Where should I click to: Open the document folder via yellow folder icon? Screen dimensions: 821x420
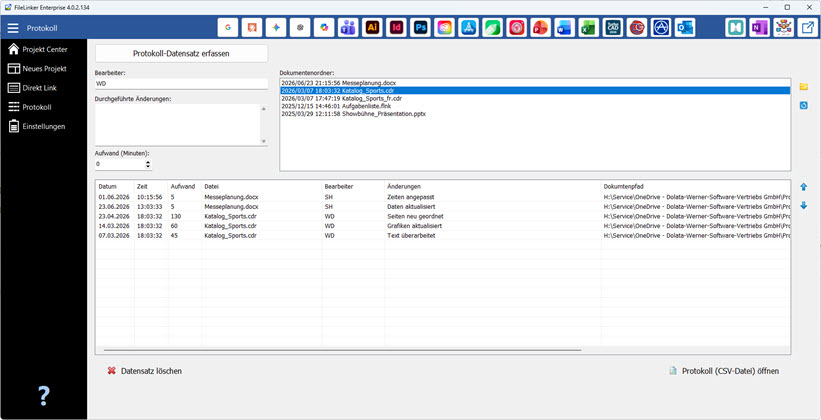click(x=804, y=87)
